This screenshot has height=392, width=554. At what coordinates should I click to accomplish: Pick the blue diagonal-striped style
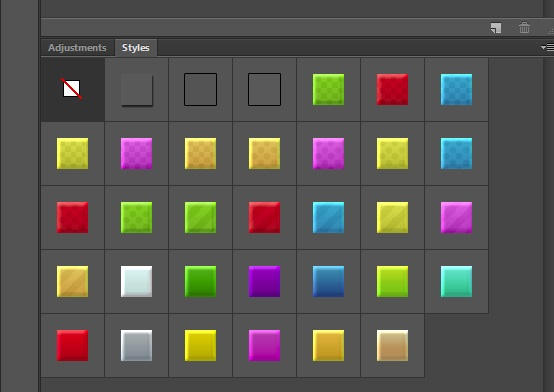(328, 217)
